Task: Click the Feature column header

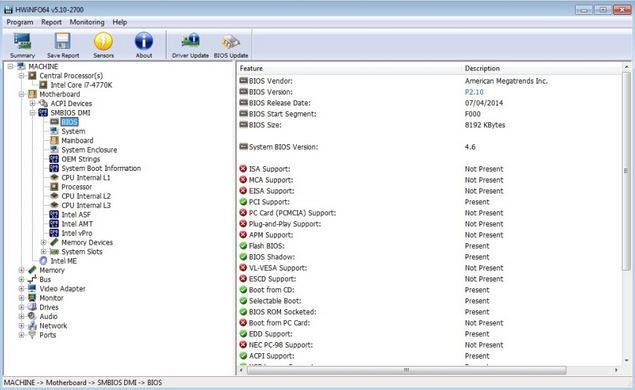Action: [349, 68]
